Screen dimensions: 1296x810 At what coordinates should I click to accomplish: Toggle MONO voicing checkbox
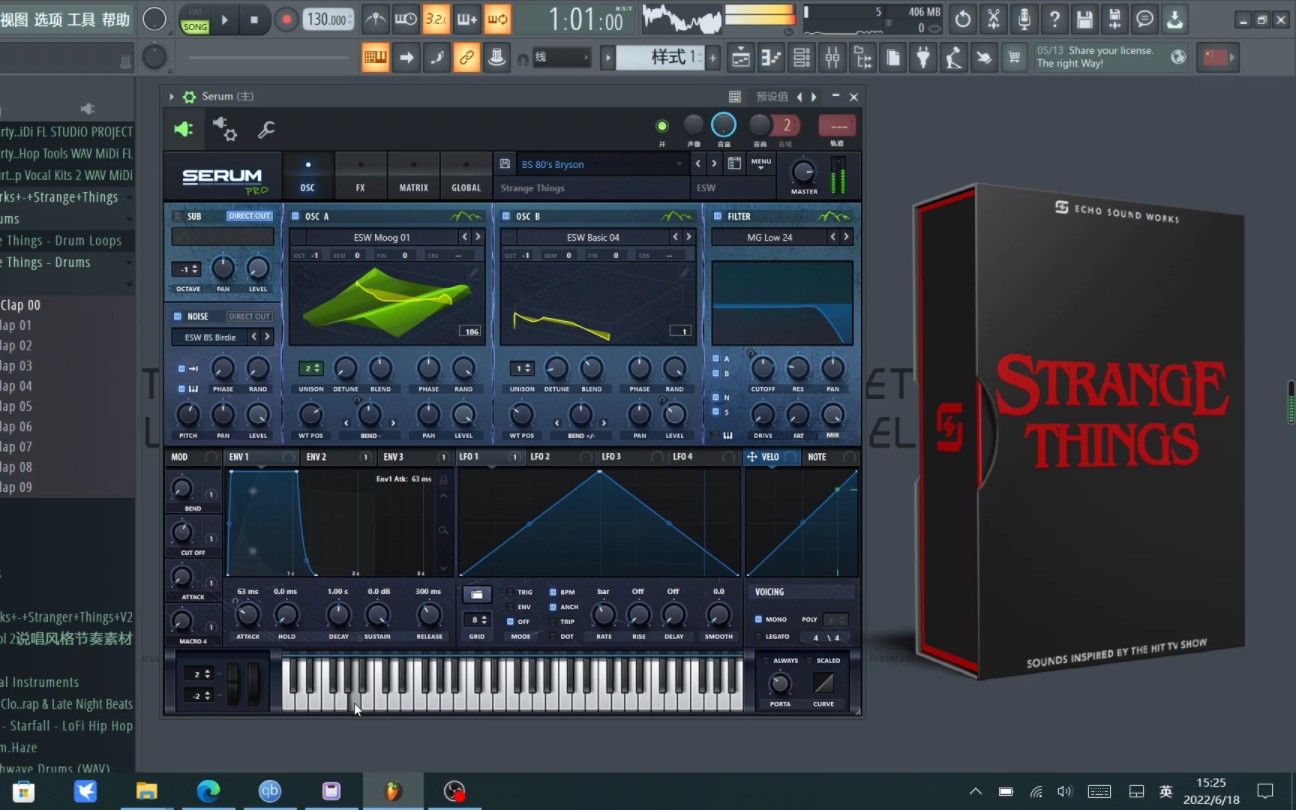tap(759, 619)
